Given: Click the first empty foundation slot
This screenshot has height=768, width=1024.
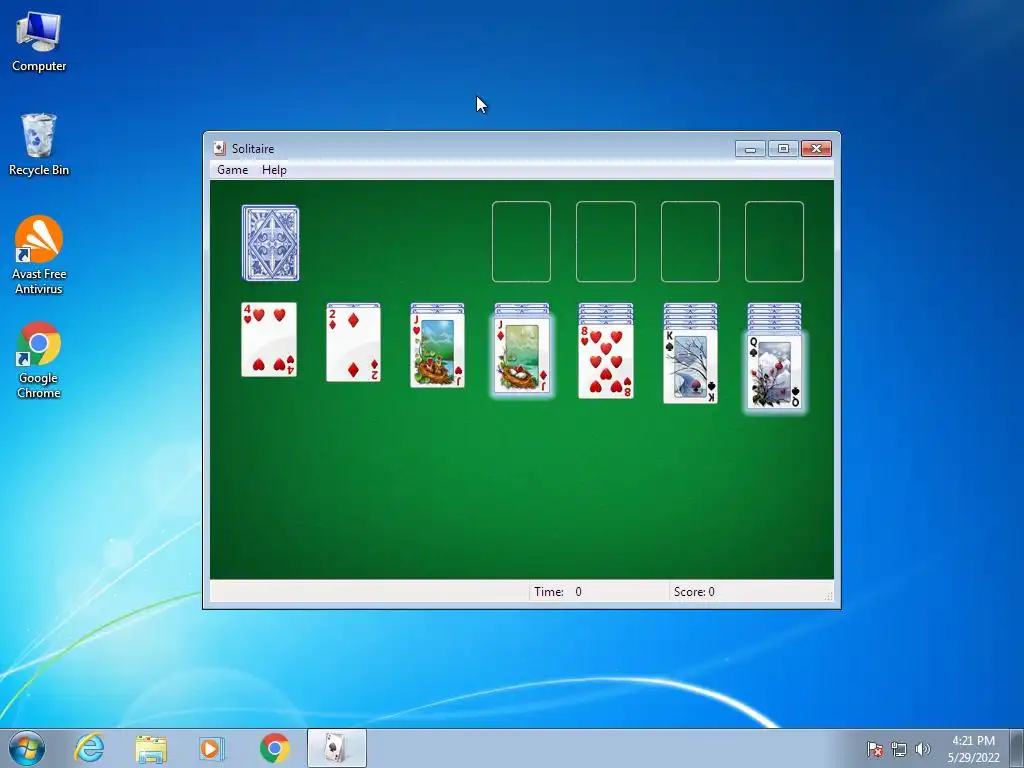Looking at the screenshot, I should (521, 242).
